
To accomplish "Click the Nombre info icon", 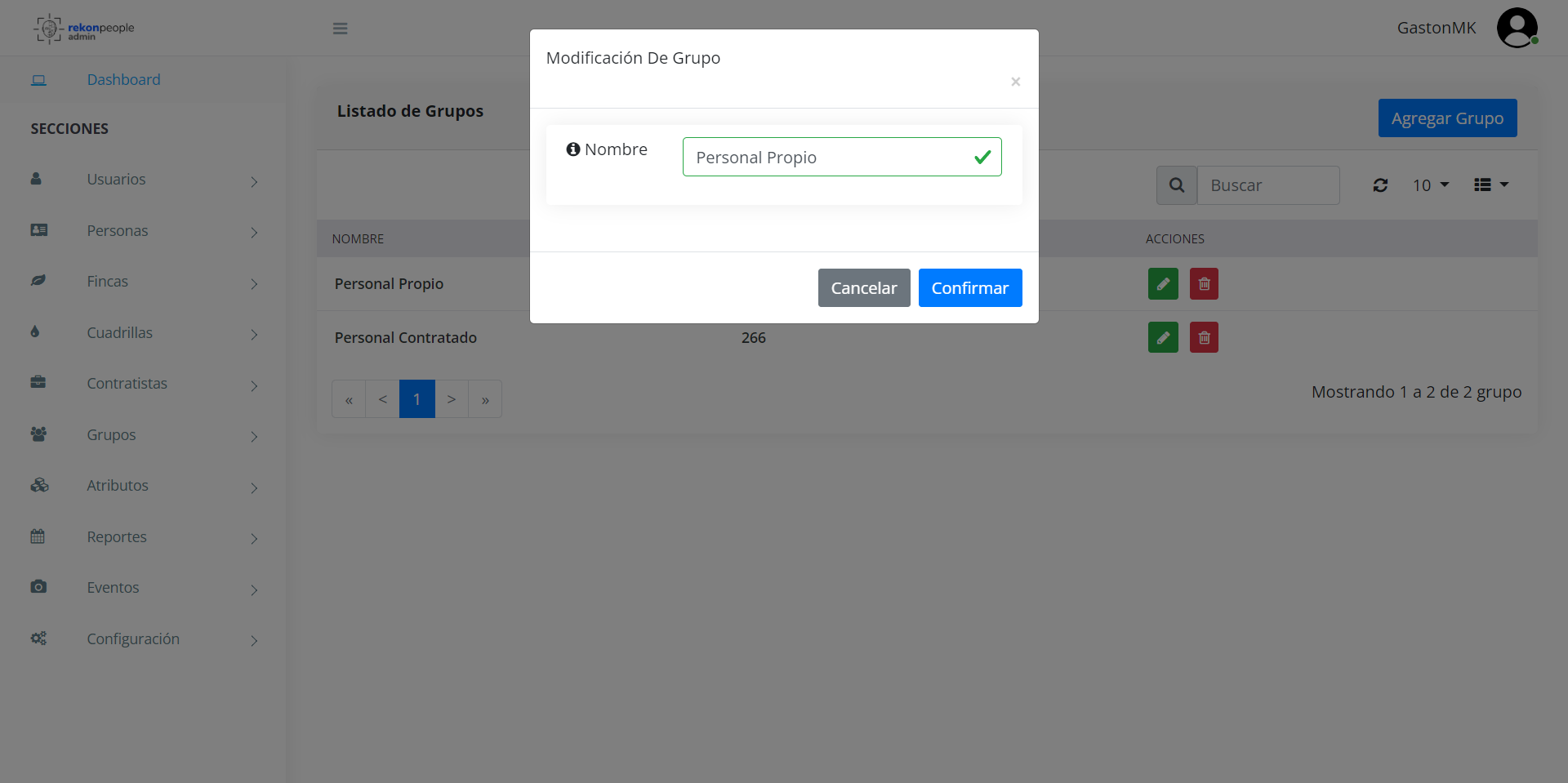I will tap(573, 149).
